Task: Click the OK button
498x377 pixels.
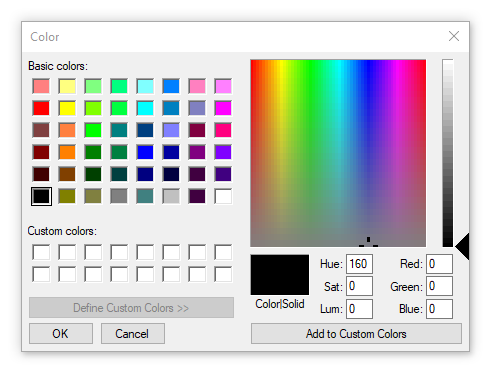Action: coord(61,333)
